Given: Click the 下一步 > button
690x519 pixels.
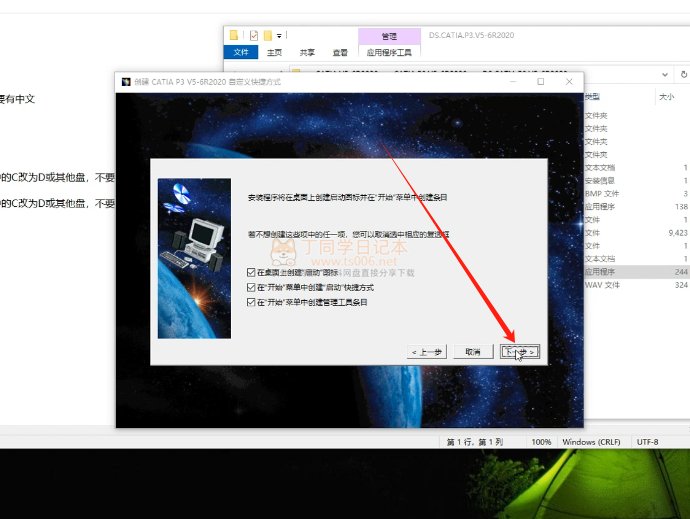Looking at the screenshot, I should (520, 352).
